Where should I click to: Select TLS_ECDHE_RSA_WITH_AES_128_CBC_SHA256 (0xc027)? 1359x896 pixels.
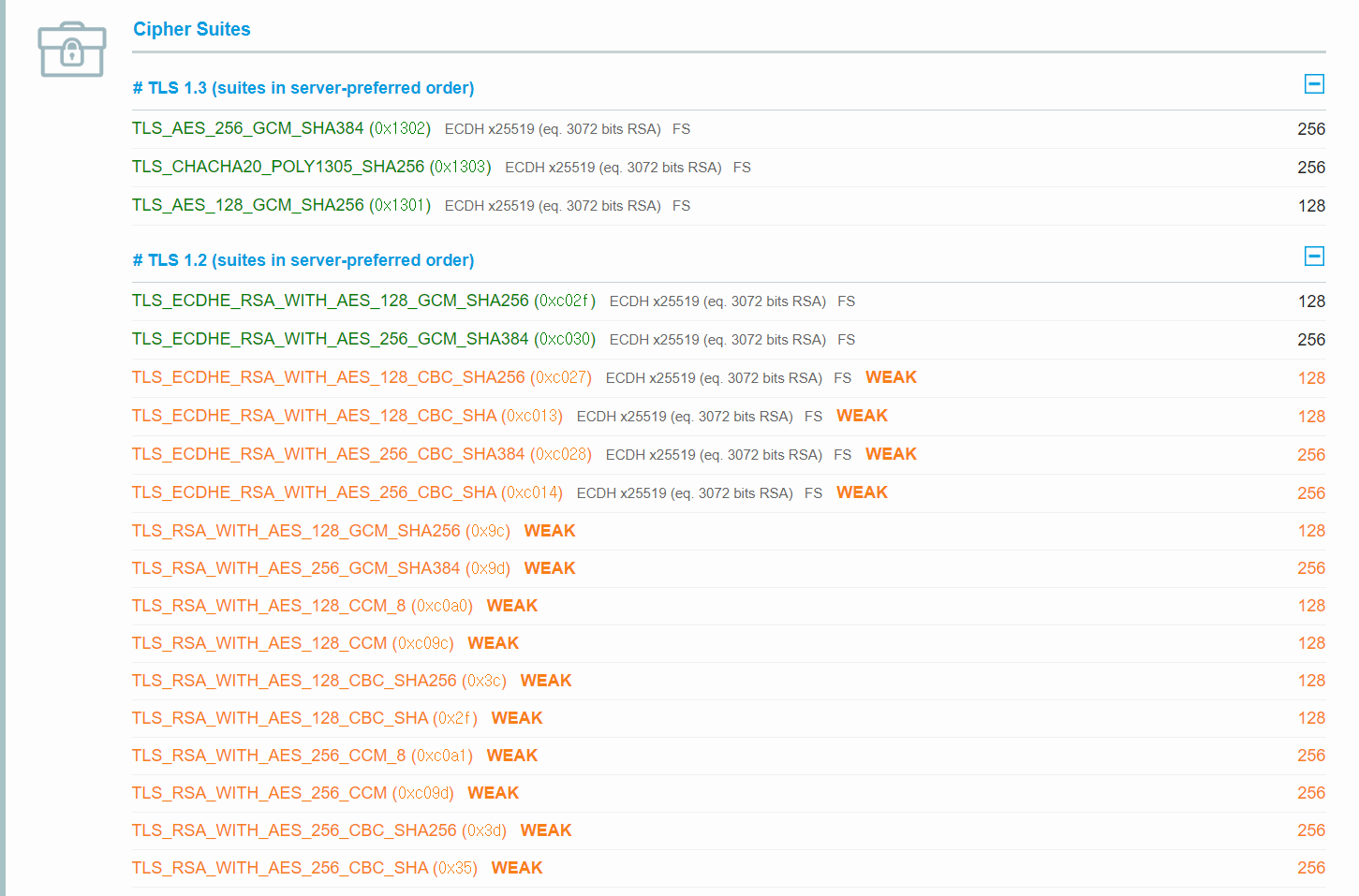362,377
